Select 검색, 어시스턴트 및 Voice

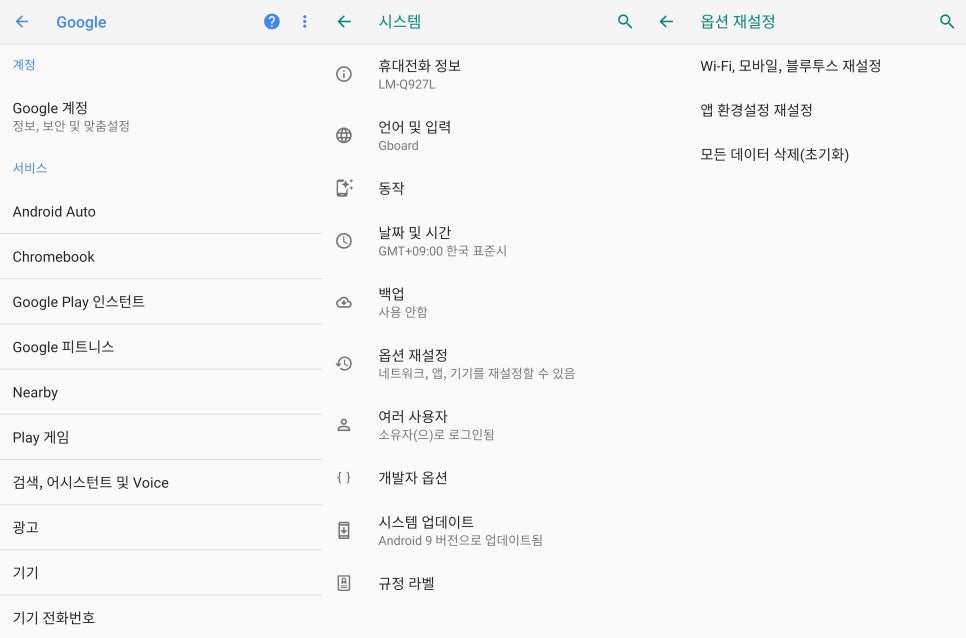[x=161, y=482]
